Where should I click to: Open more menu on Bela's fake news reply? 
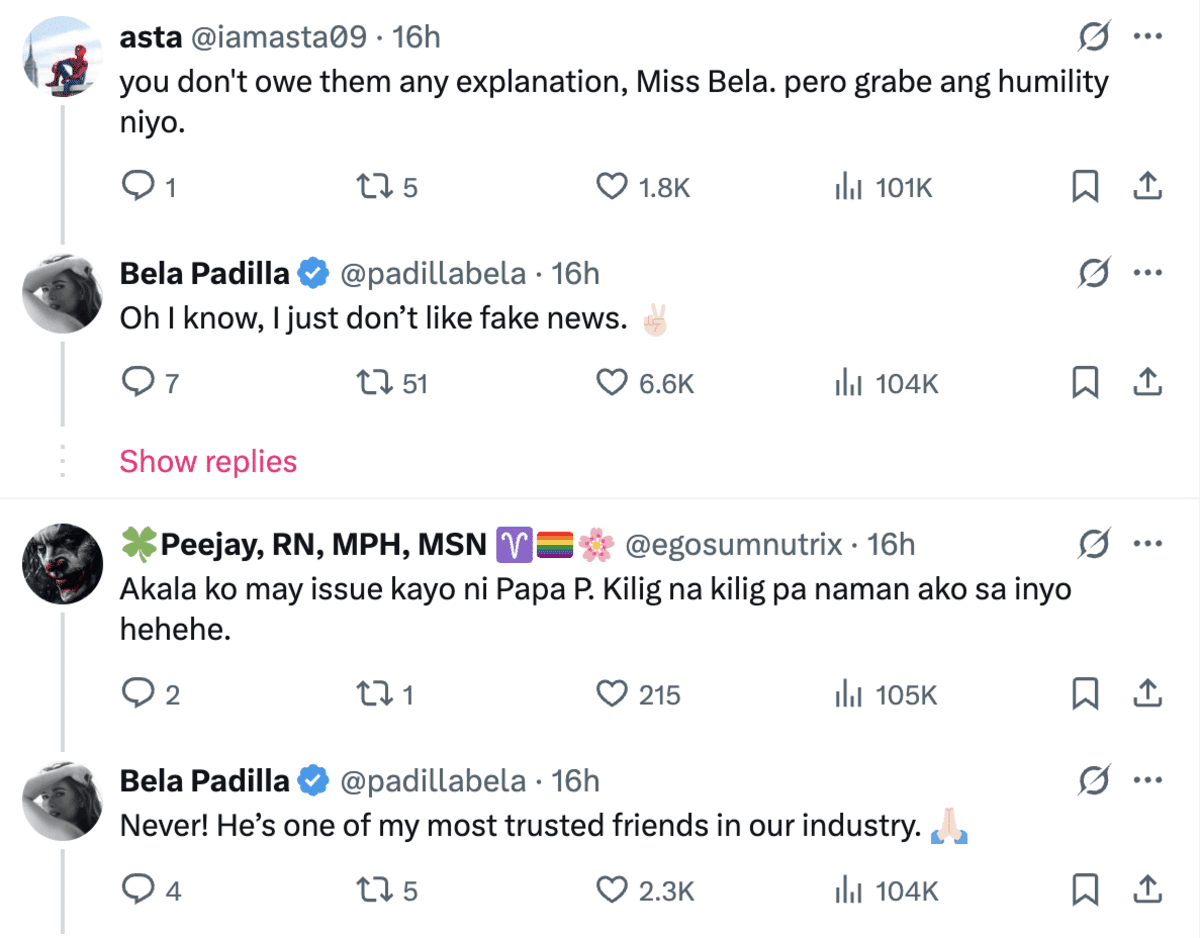pos(1147,272)
